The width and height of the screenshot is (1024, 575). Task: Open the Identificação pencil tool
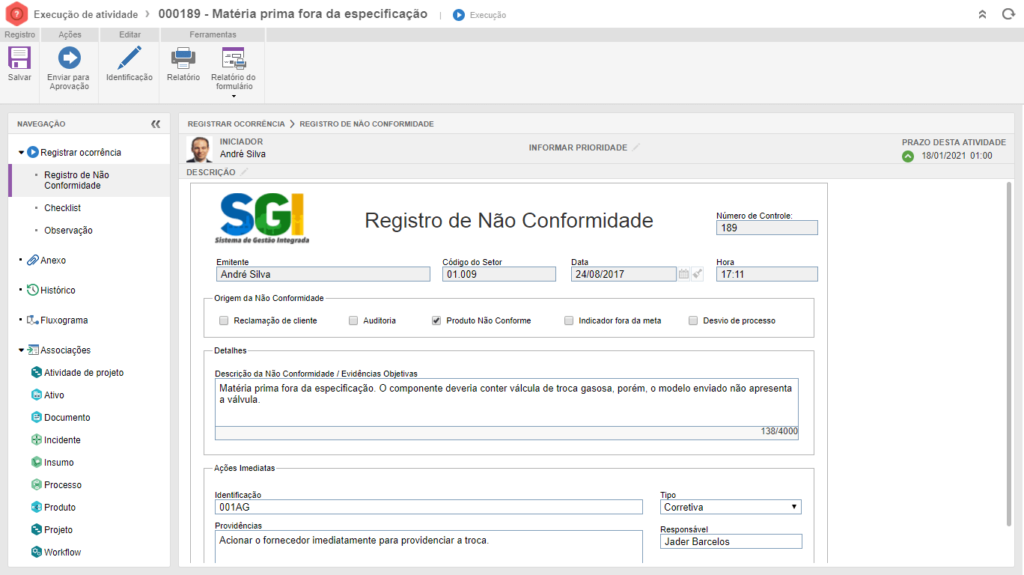tap(129, 59)
